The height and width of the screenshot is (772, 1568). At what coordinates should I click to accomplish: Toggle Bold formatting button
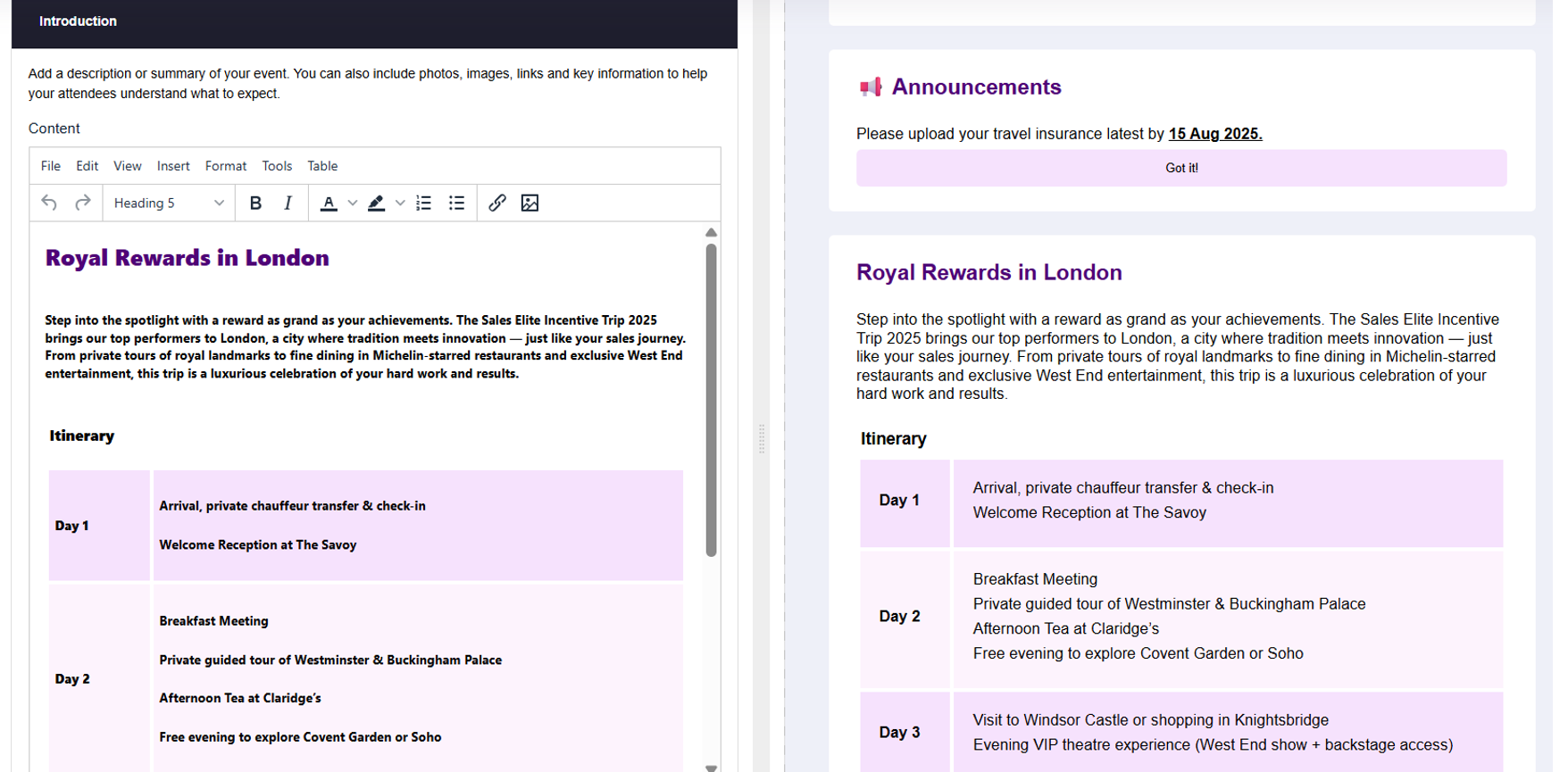[x=255, y=203]
